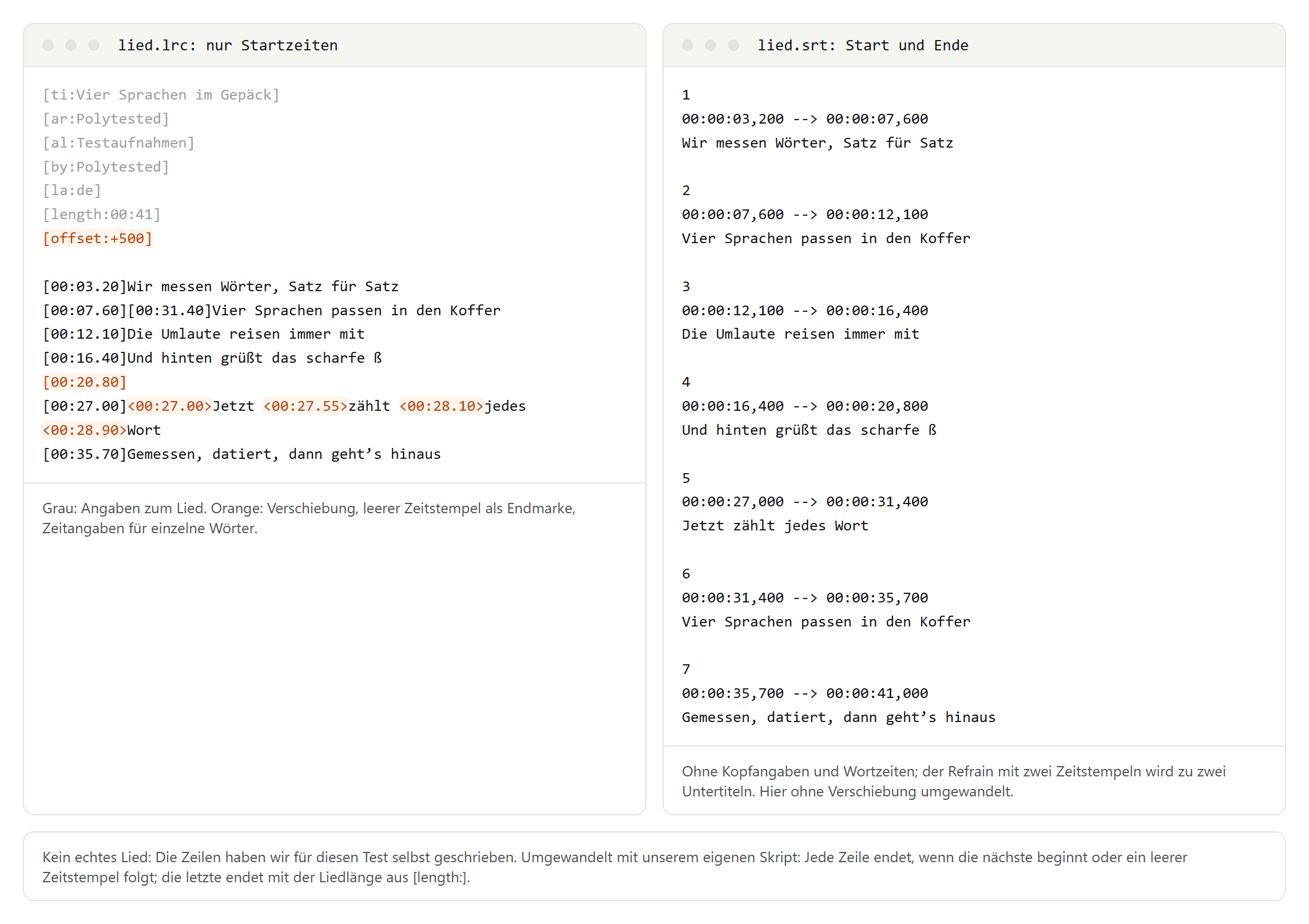Viewport: 1309px width, 924px height.
Task: Click the '[la:de]' language tag
Action: (x=72, y=191)
